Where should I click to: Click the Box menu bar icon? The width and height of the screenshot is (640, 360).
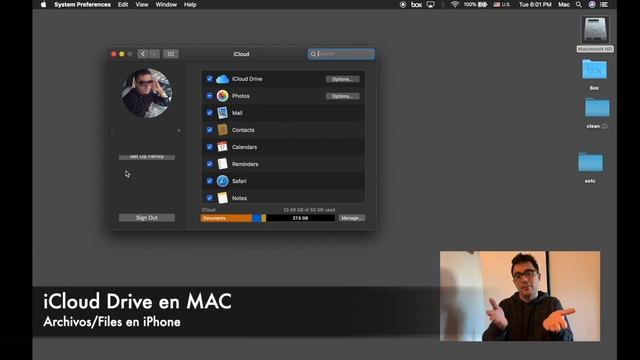pyautogui.click(x=416, y=4)
